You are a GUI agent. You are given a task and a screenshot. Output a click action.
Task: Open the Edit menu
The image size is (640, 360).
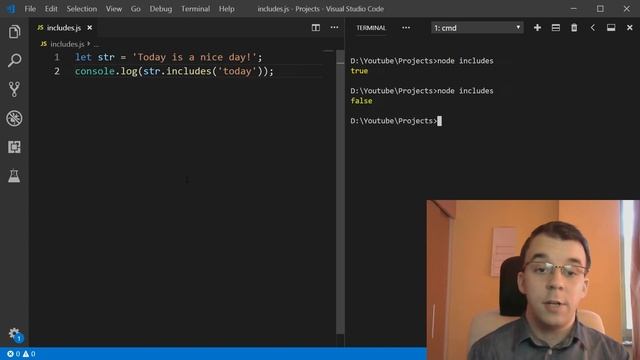click(x=51, y=9)
